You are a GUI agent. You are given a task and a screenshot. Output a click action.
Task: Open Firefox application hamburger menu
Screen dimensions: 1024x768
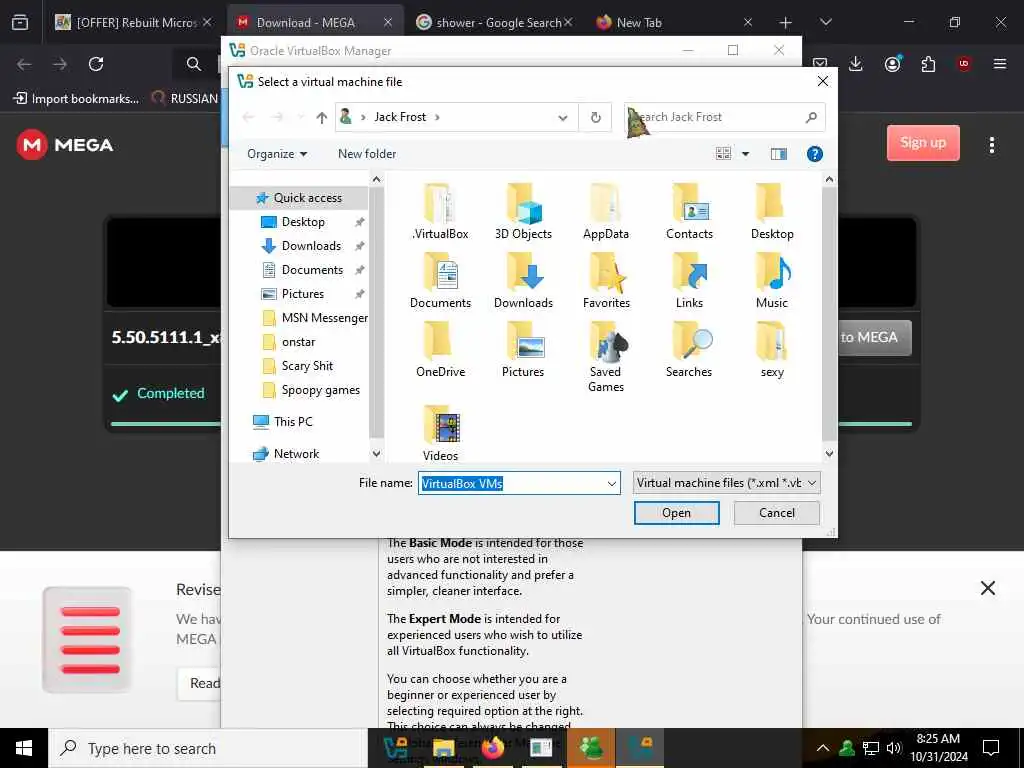pos(1000,64)
